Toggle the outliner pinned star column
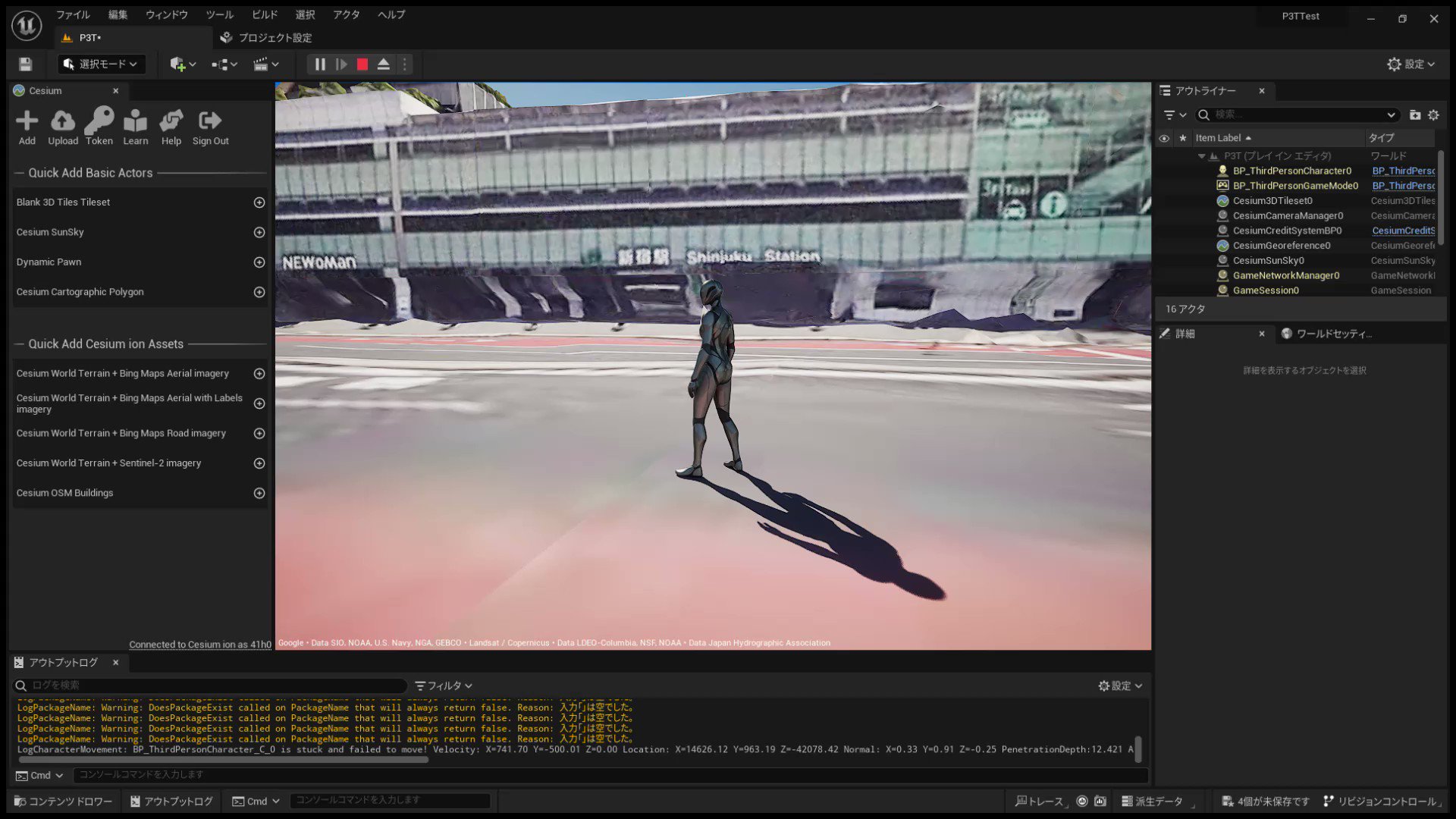 click(1182, 138)
